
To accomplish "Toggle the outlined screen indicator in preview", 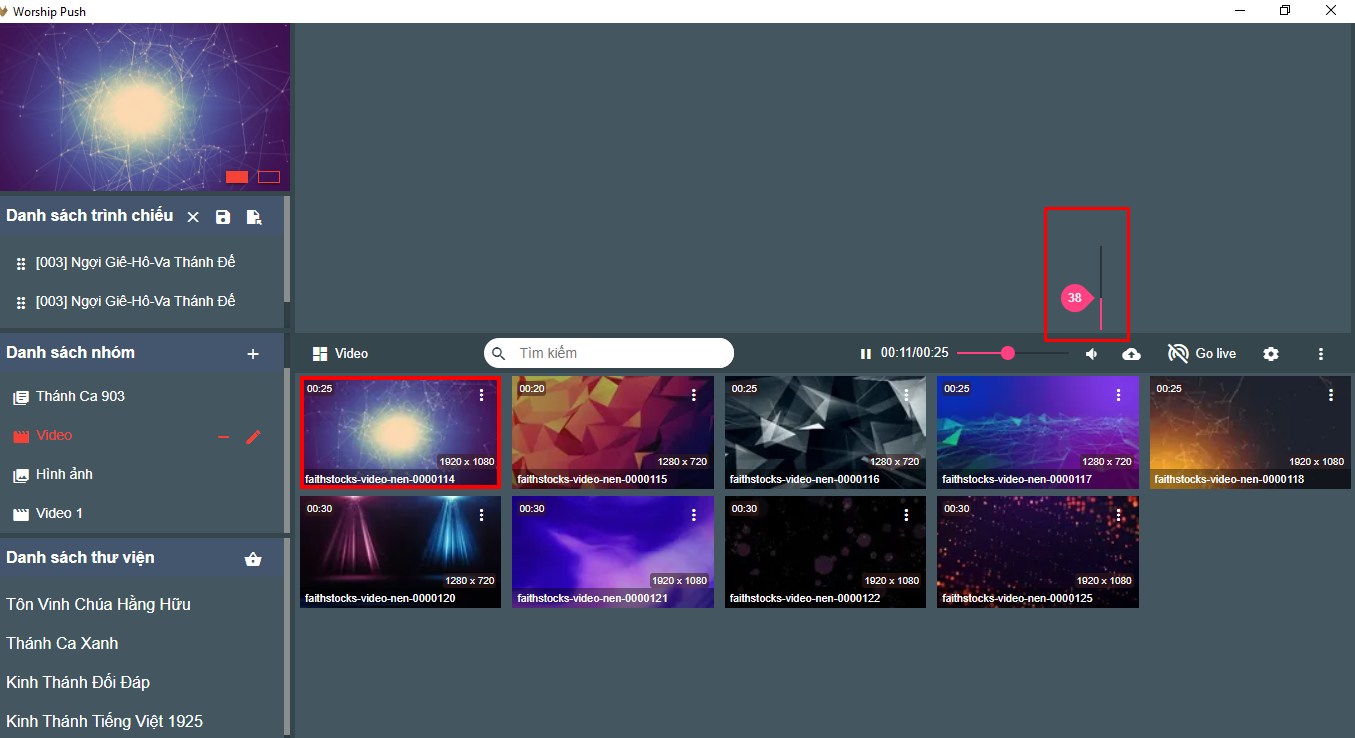I will [x=269, y=177].
